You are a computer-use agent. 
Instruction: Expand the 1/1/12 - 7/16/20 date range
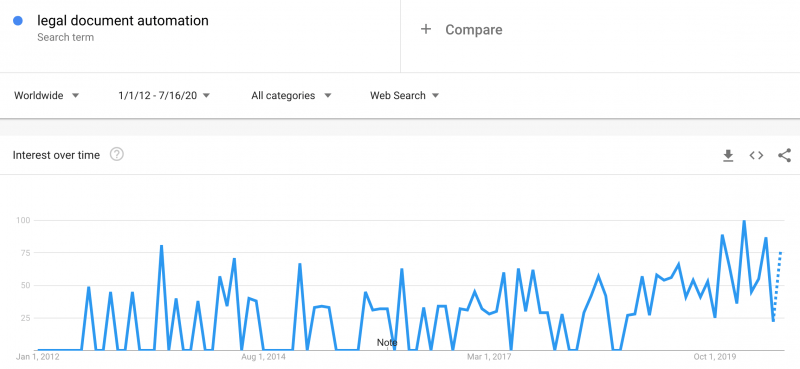pos(164,95)
